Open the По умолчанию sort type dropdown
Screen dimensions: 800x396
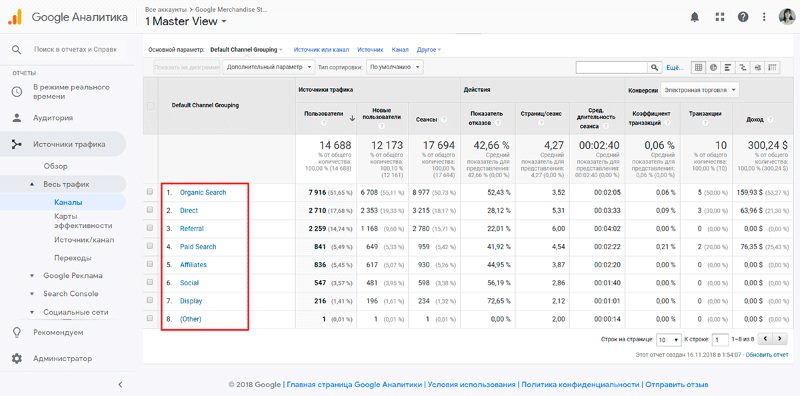(x=395, y=67)
